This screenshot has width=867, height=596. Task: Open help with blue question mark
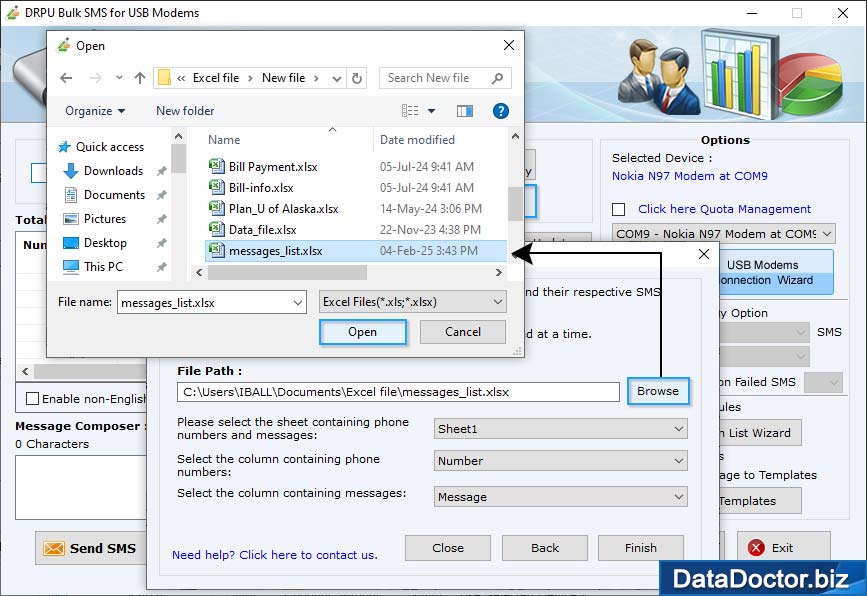pos(500,111)
